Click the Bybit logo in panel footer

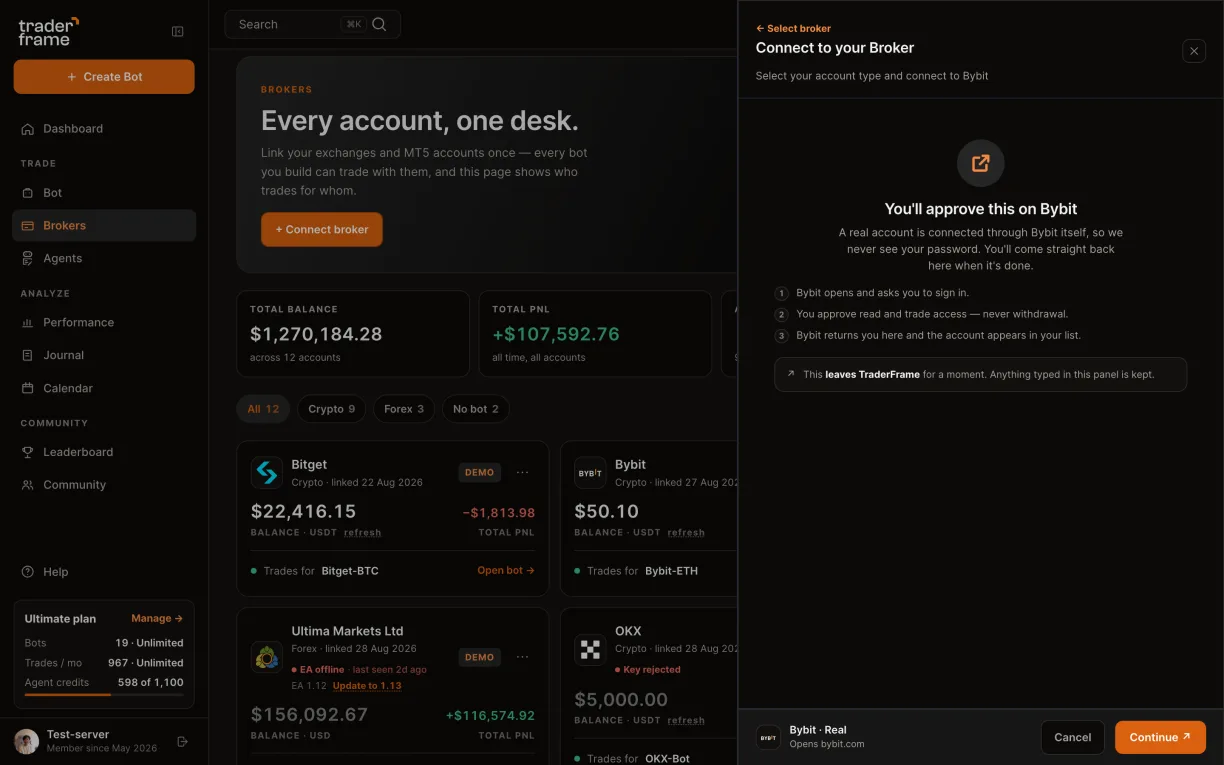pos(768,738)
